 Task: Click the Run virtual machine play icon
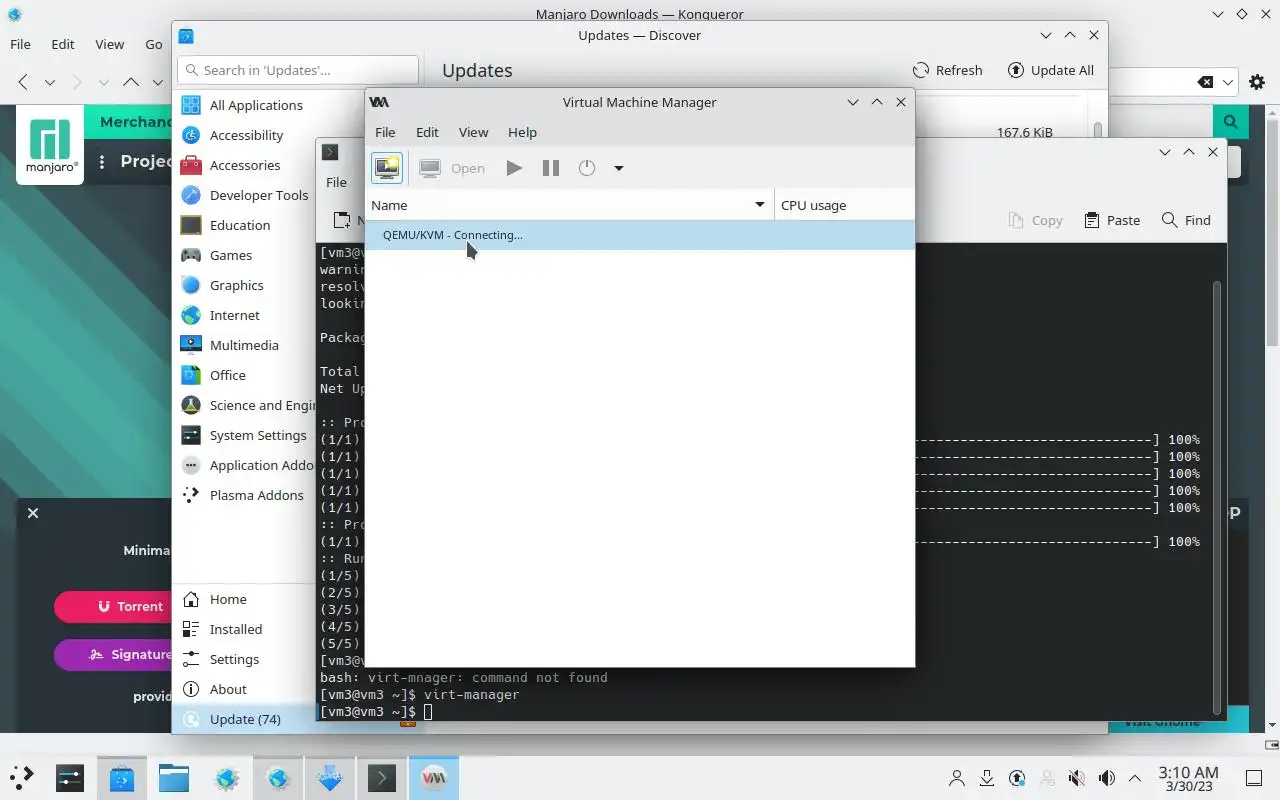514,168
